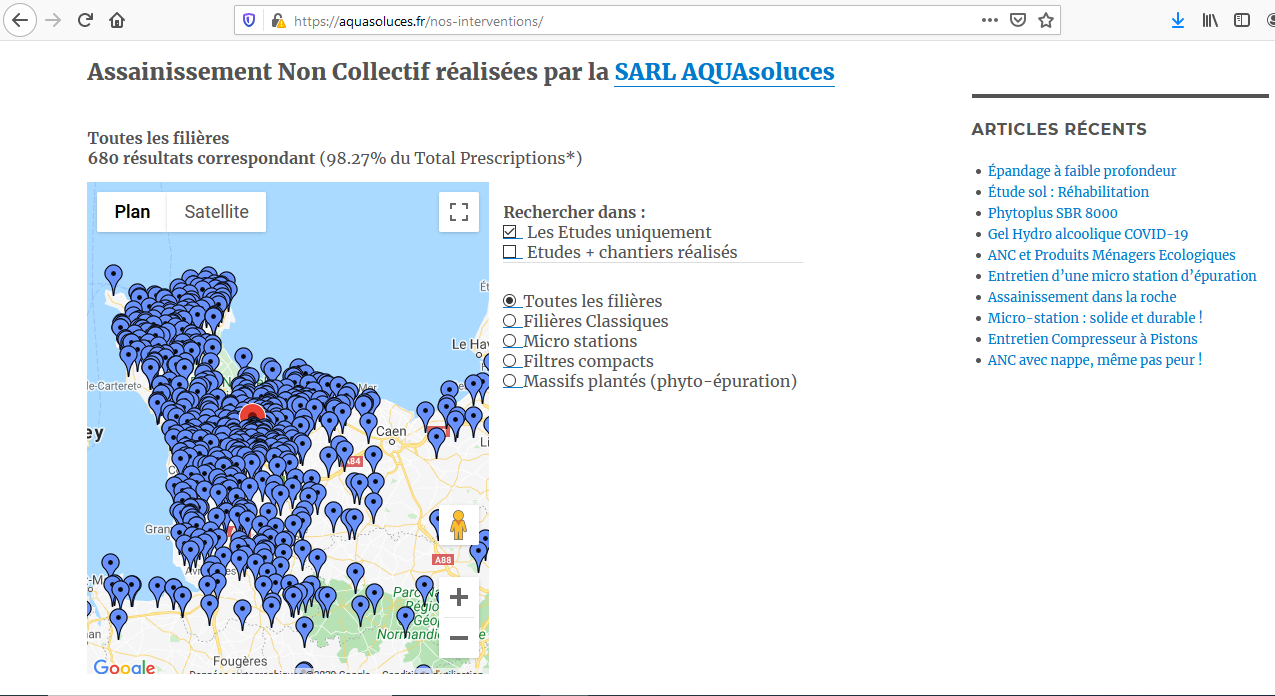Image resolution: width=1275 pixels, height=696 pixels.
Task: Open article Phytoplus SBR 8000
Action: [x=1052, y=213]
